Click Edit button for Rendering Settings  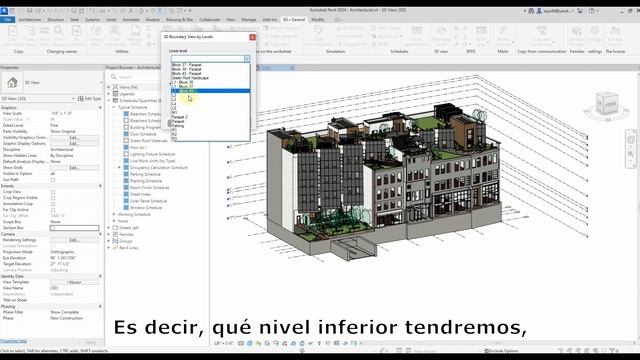tap(74, 240)
